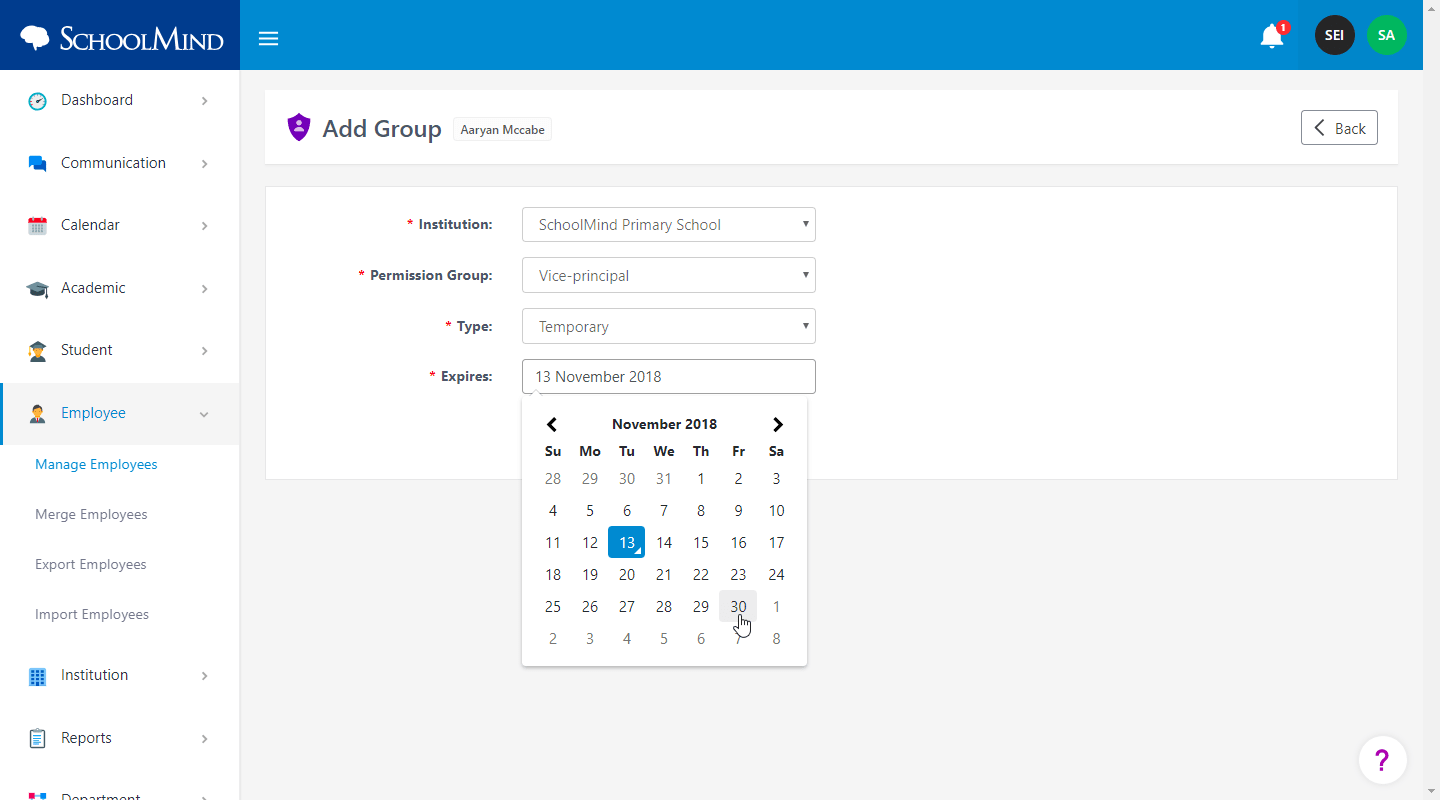
Task: Click the Expires date input field
Action: point(669,376)
